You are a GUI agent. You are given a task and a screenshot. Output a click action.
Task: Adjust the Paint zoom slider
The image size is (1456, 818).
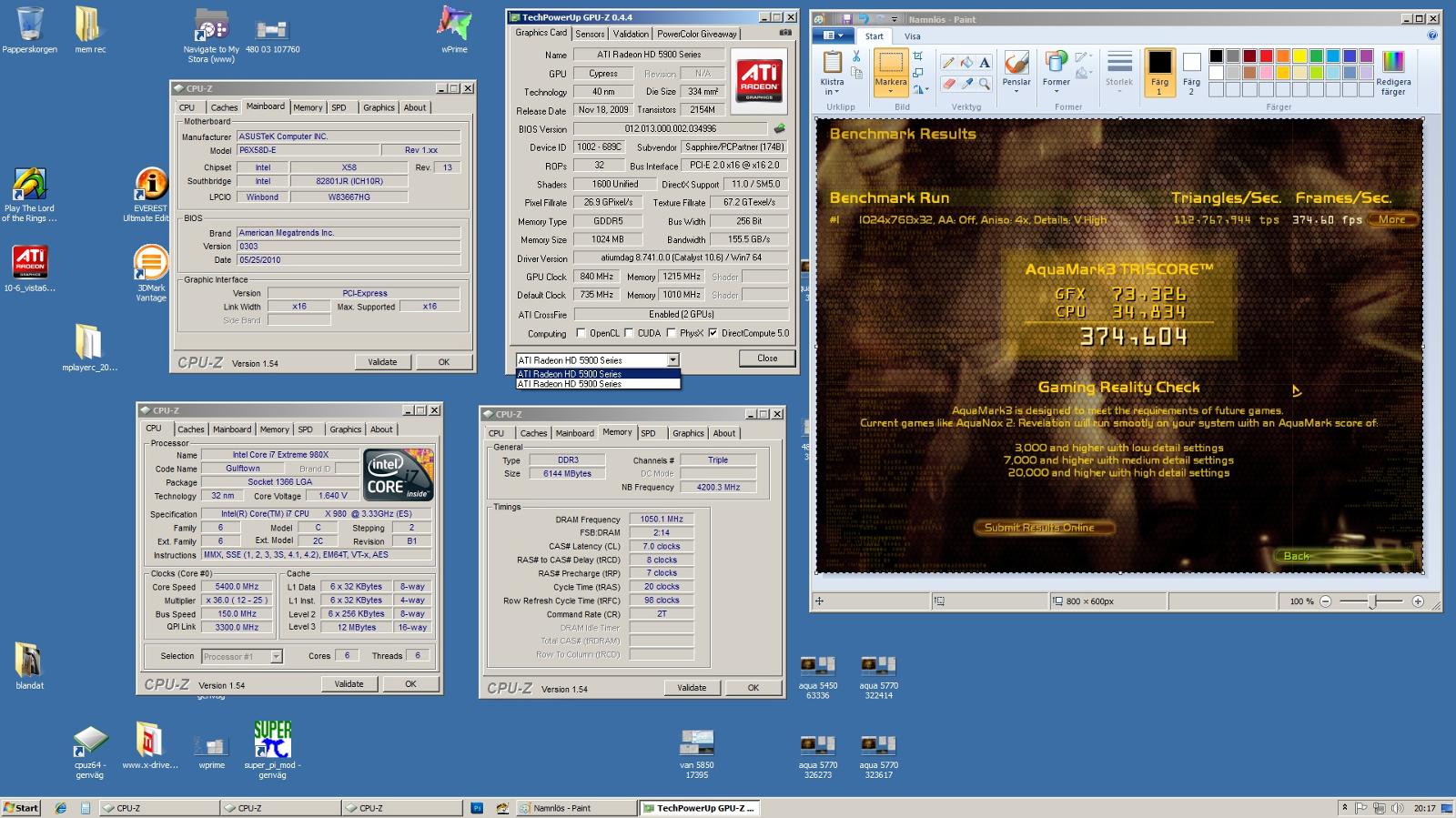[x=1371, y=601]
